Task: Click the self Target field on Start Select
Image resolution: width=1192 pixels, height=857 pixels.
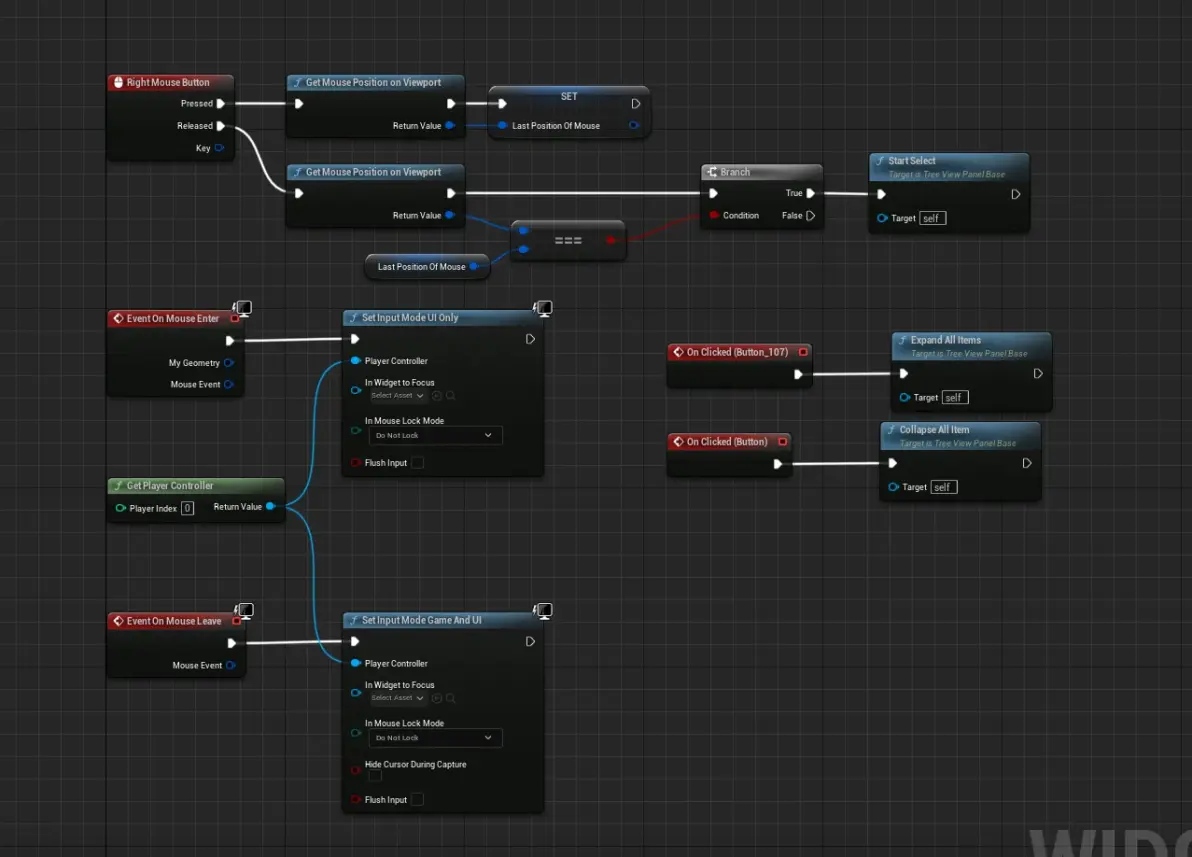Action: 932,218
